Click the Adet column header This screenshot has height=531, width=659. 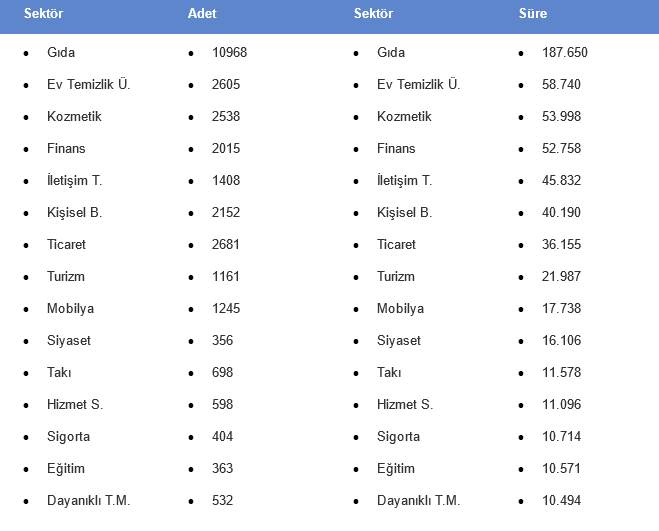click(x=202, y=13)
